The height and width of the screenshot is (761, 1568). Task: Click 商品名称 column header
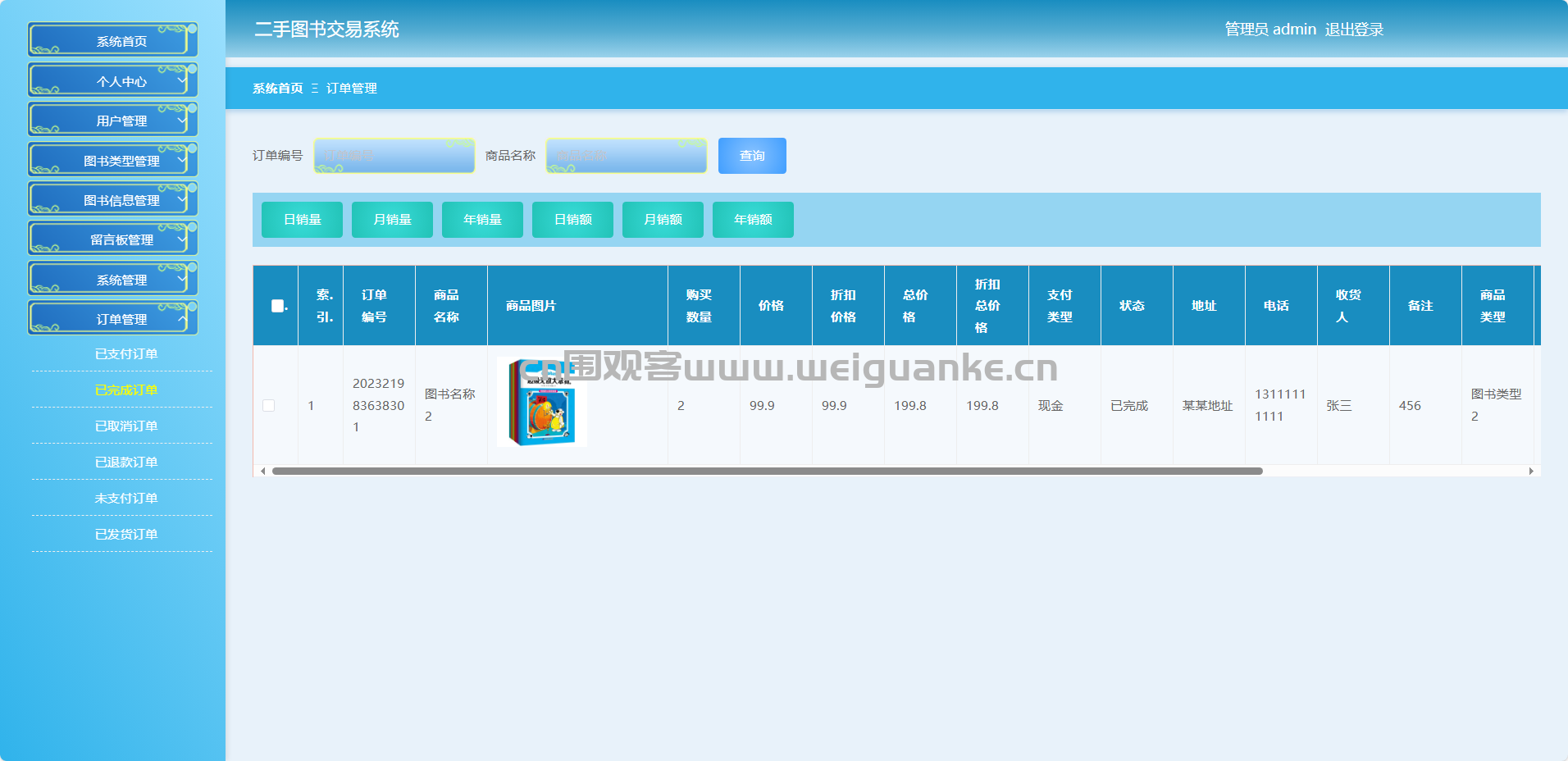click(x=451, y=305)
